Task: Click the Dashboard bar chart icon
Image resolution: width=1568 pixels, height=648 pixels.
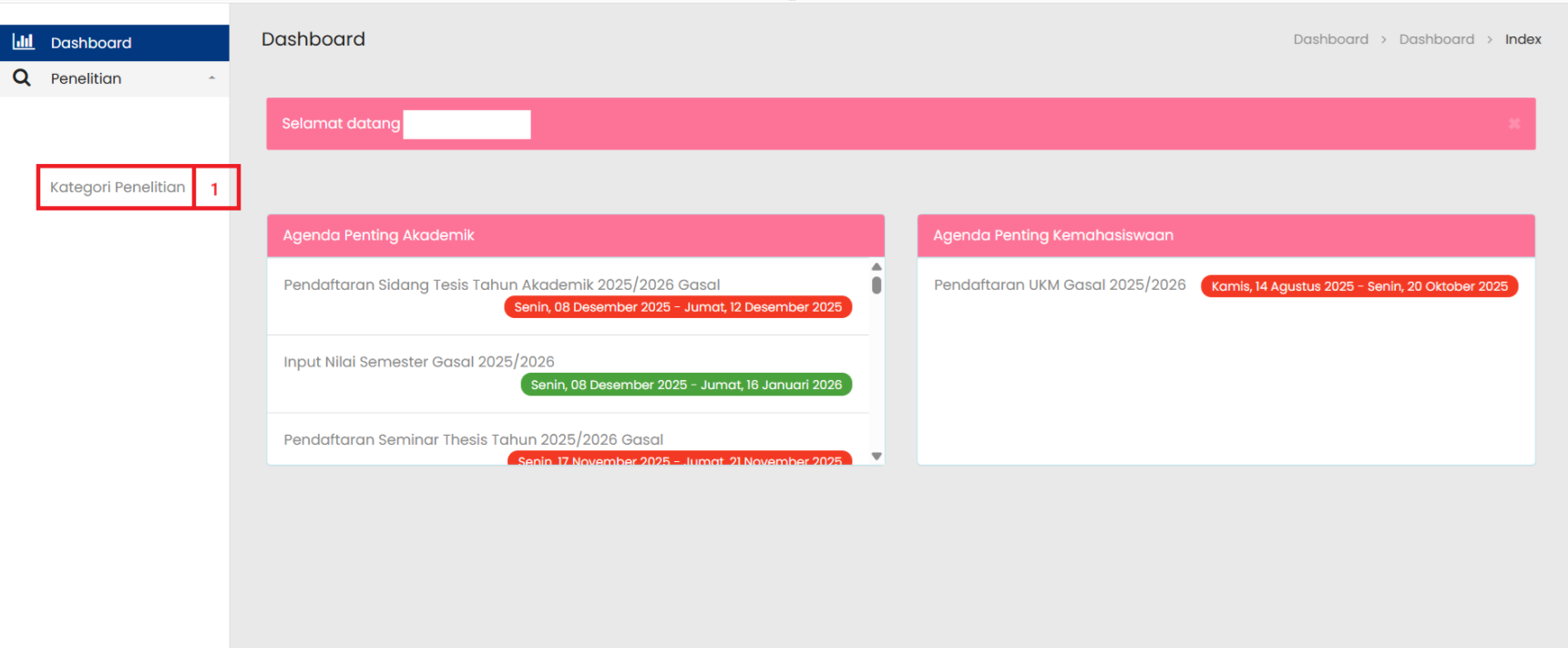Action: coord(23,42)
